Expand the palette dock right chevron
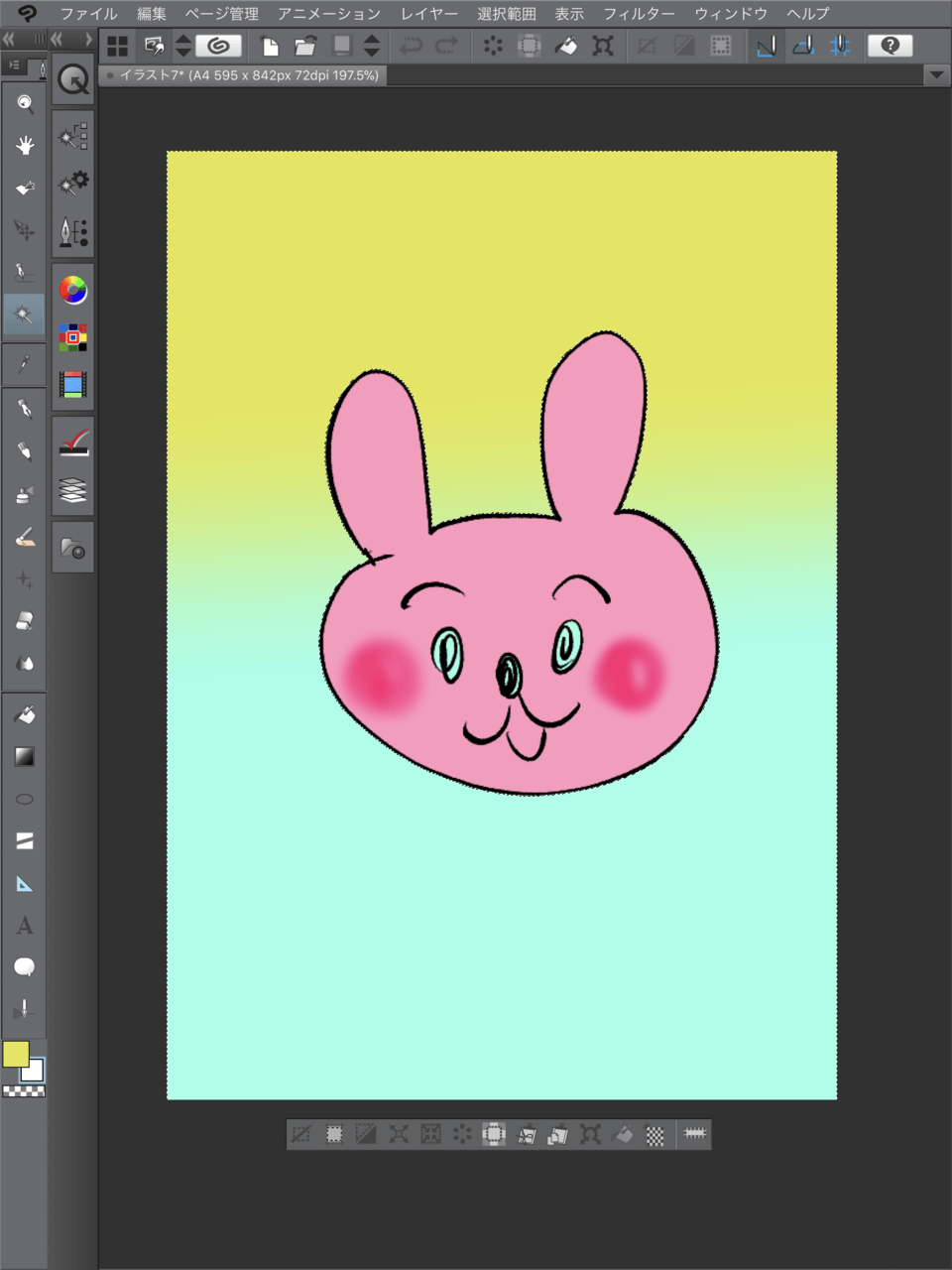Image resolution: width=952 pixels, height=1270 pixels. point(88,40)
